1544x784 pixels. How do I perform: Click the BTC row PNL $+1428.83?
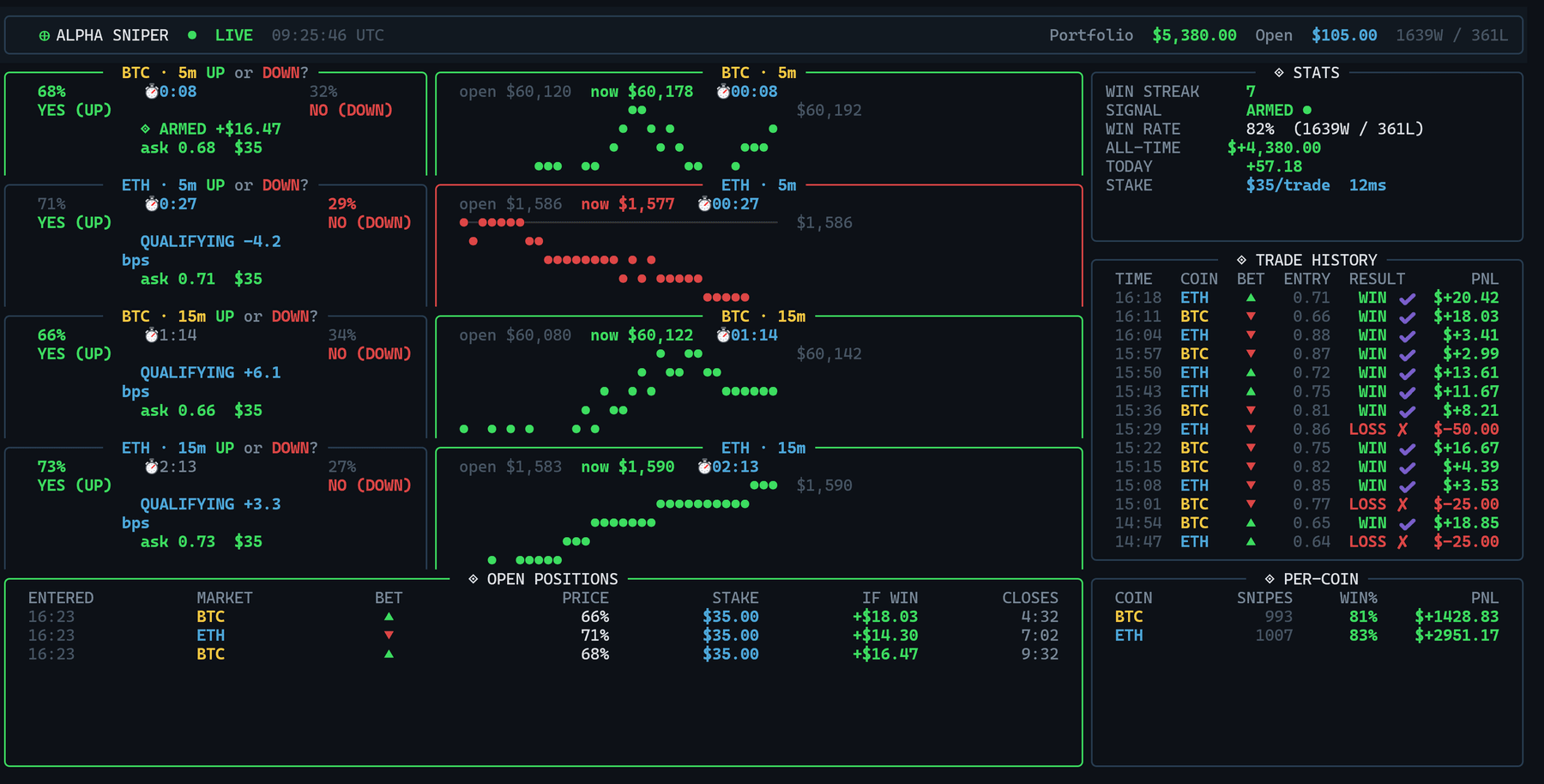pyautogui.click(x=1457, y=617)
